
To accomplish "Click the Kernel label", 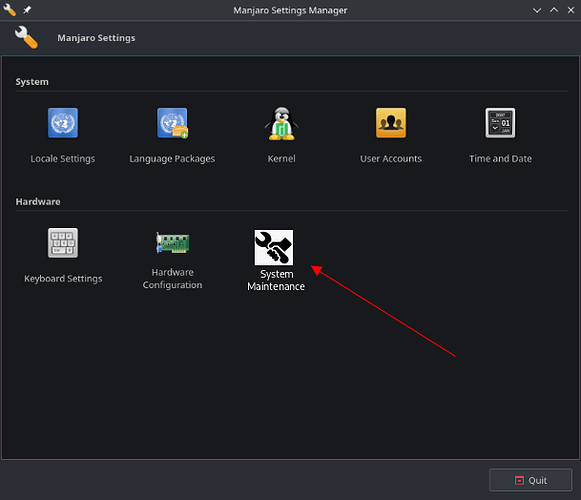I will click(282, 159).
